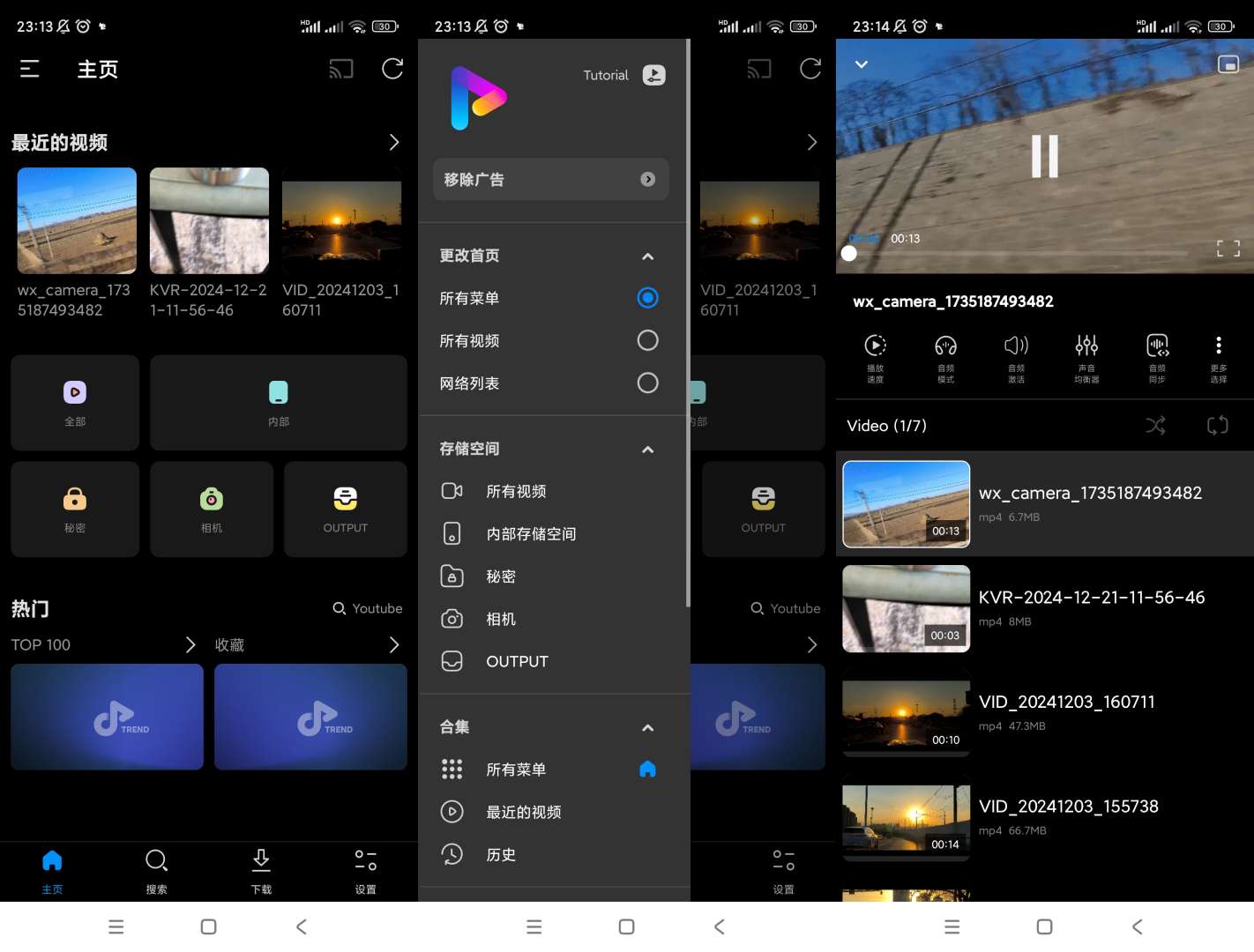Image resolution: width=1254 pixels, height=952 pixels.
Task: Open the OUTPUT folder tile on home screen
Action: click(346, 509)
